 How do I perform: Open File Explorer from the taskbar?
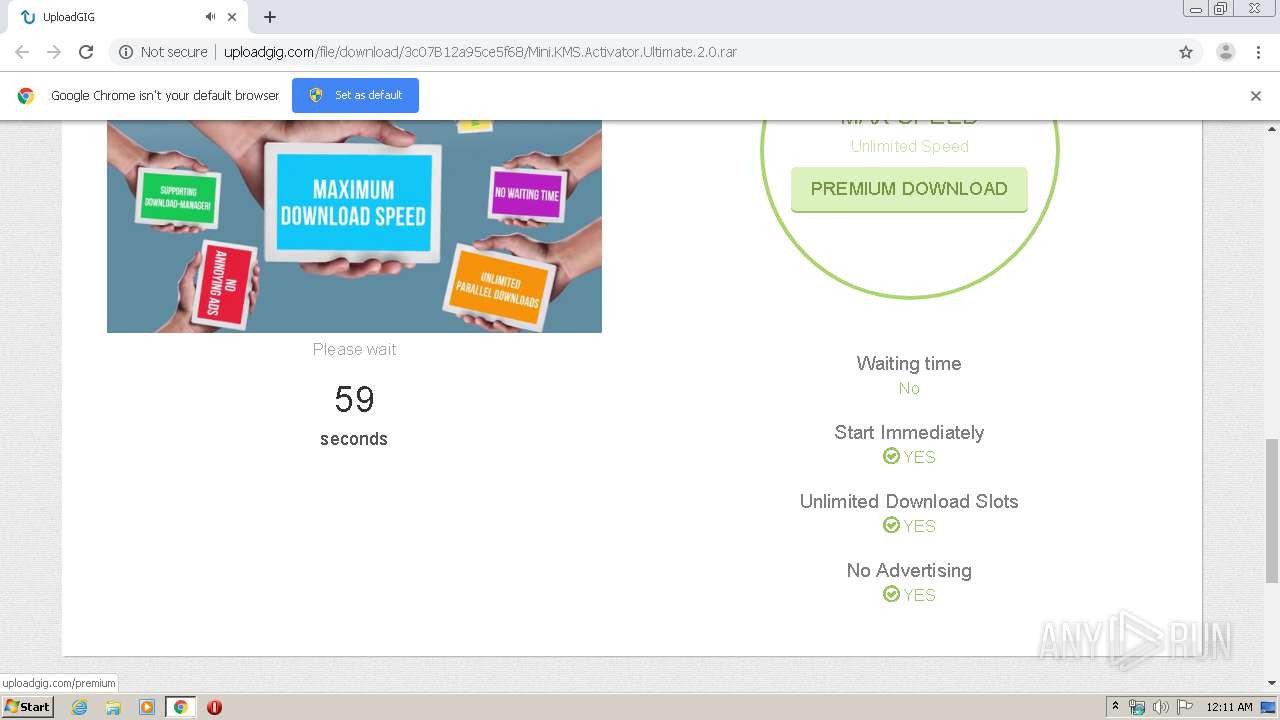113,707
